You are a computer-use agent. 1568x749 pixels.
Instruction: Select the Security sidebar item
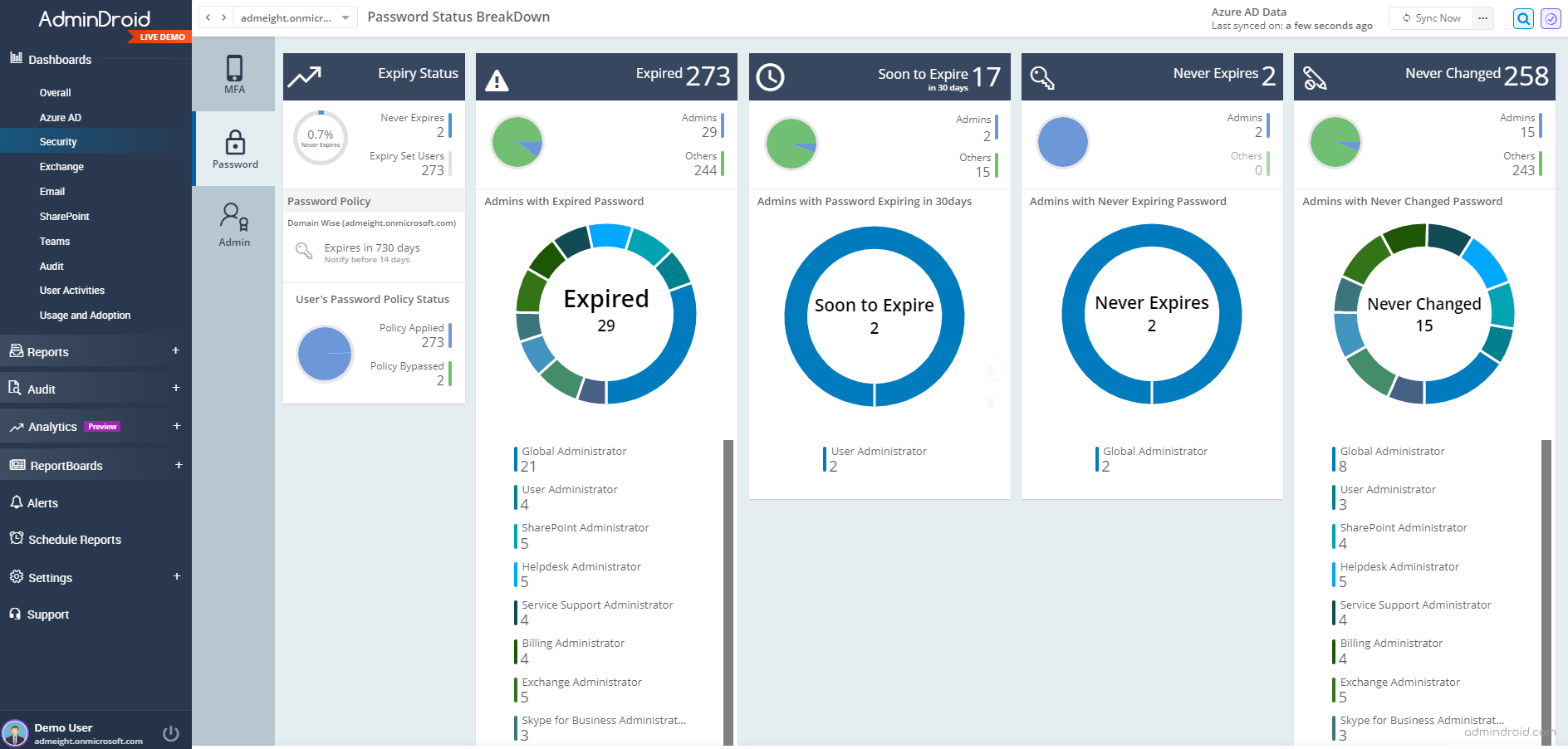tap(58, 141)
